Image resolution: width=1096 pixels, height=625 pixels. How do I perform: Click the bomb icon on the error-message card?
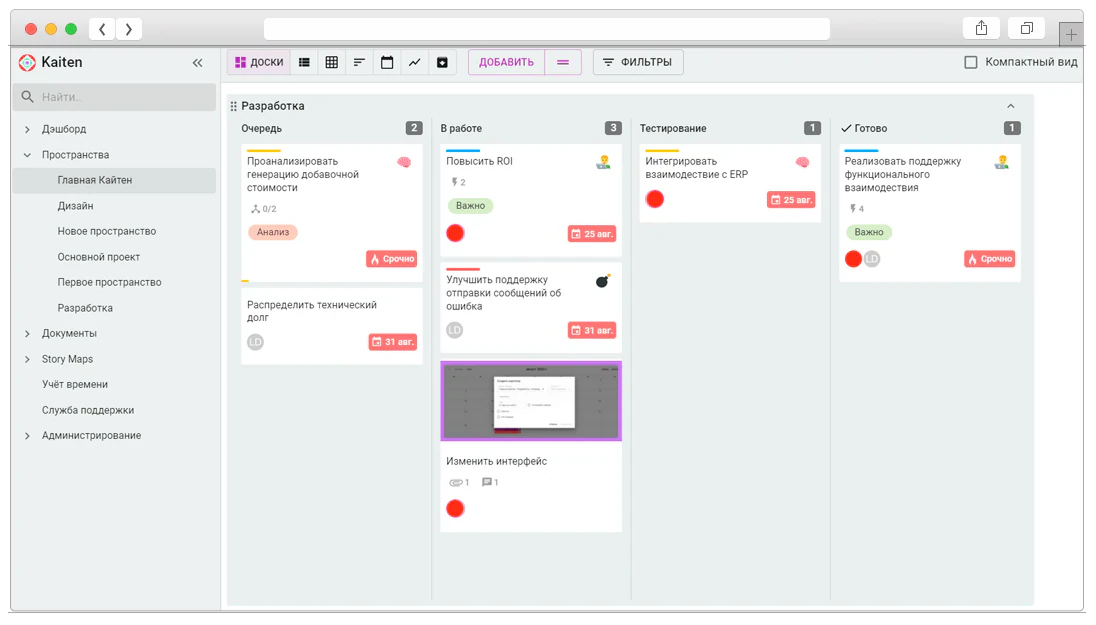coord(603,281)
